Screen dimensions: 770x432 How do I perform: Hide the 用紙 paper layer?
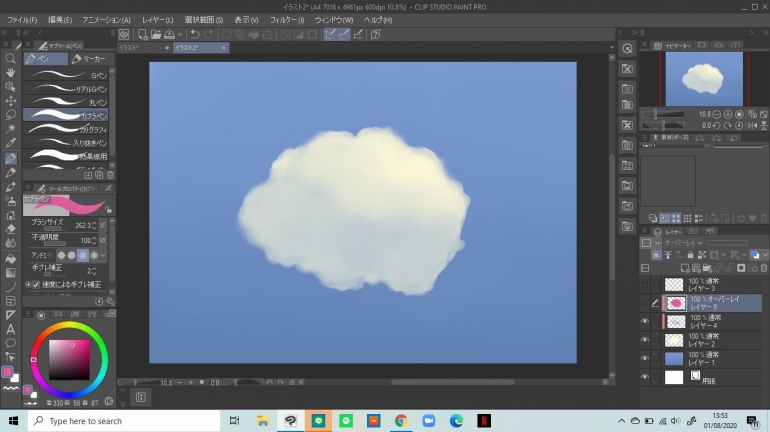pyautogui.click(x=645, y=377)
